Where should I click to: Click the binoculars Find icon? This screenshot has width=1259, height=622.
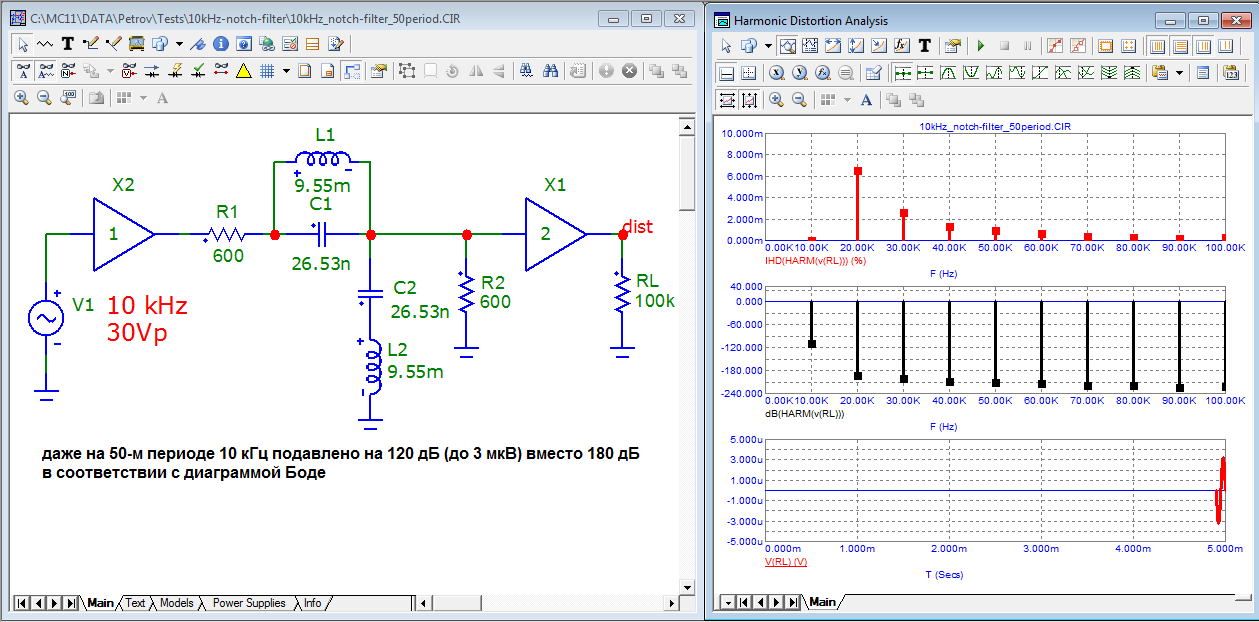[x=550, y=71]
